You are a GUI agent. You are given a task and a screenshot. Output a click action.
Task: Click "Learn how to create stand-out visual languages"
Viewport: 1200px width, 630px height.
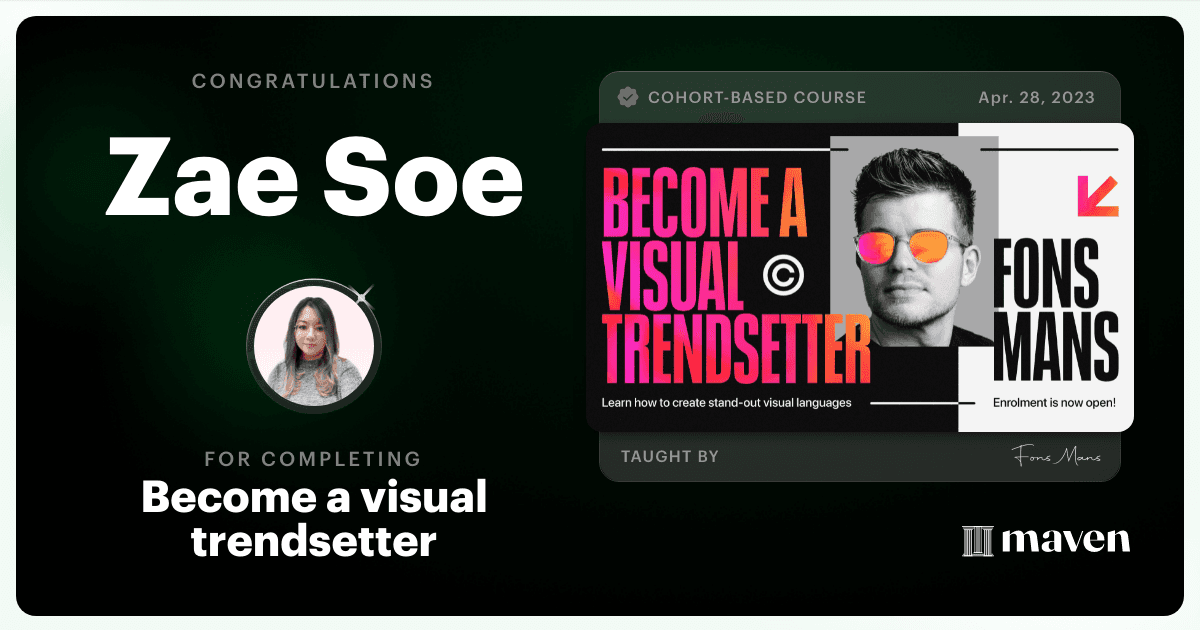(726, 403)
